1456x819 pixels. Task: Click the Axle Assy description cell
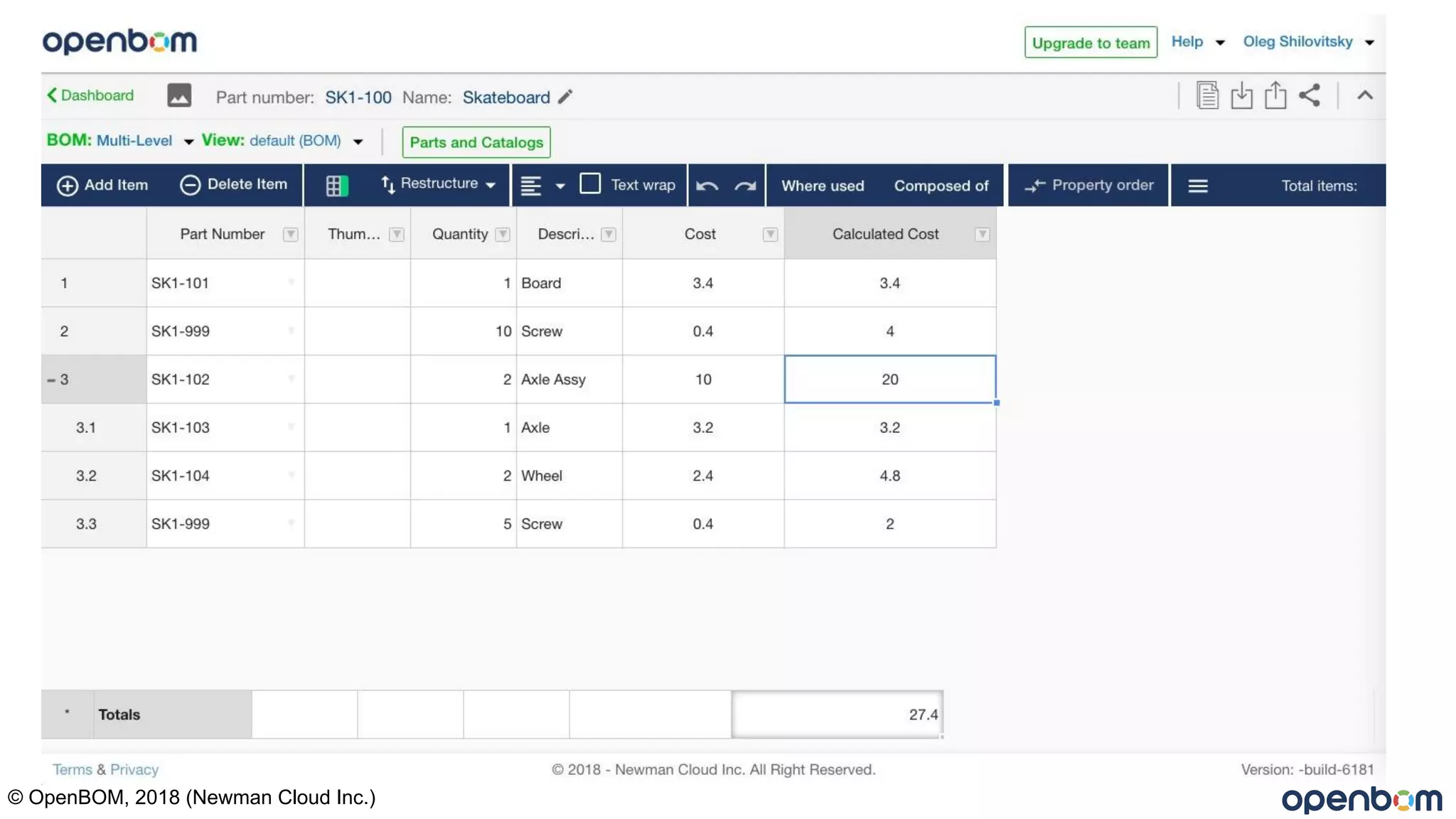569,379
